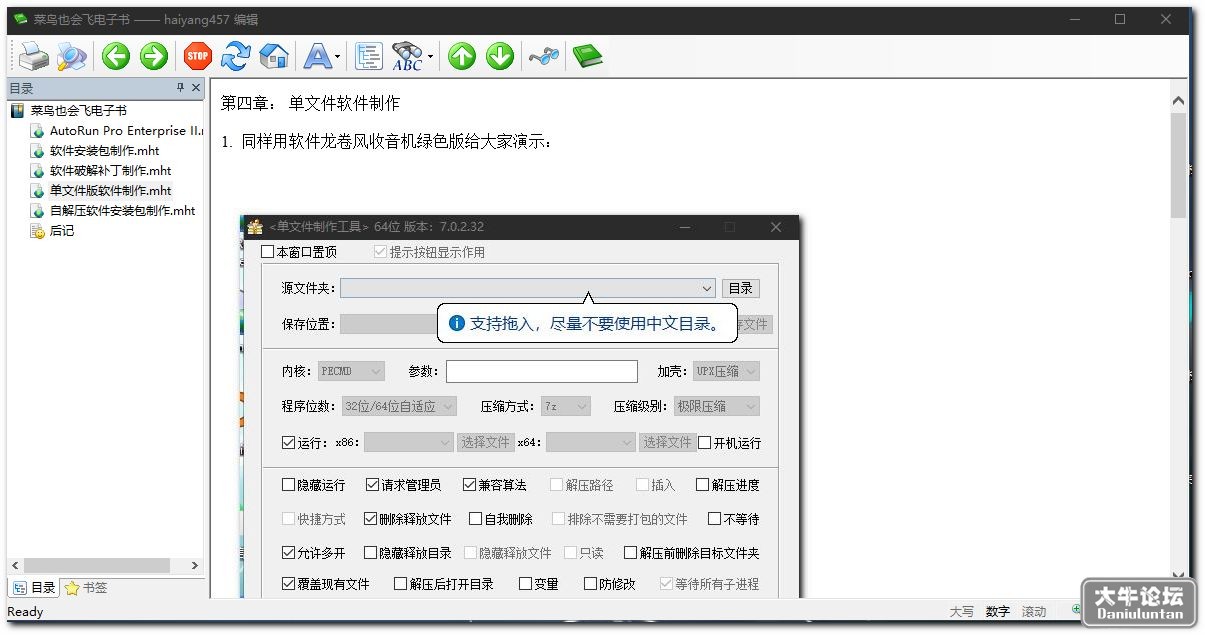Toggle the 兼容算法 checkbox
The width and height of the screenshot is (1205, 635).
(469, 485)
